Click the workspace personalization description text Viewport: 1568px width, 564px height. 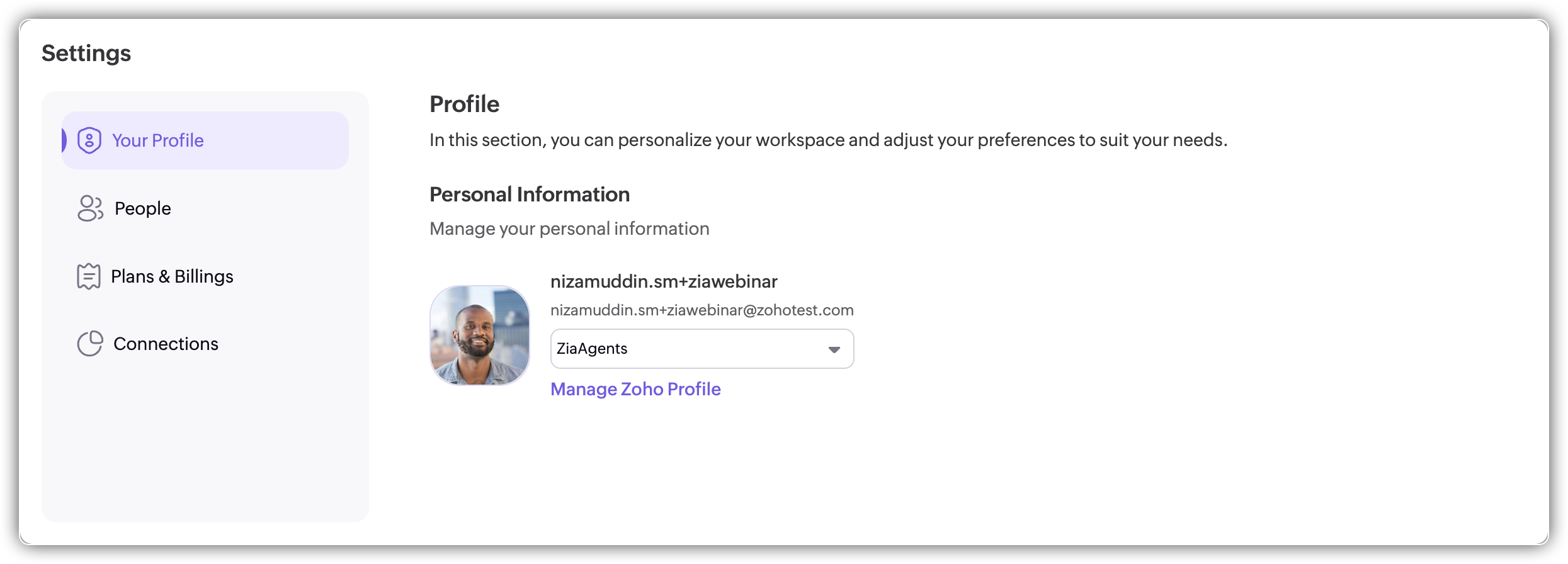(x=828, y=140)
